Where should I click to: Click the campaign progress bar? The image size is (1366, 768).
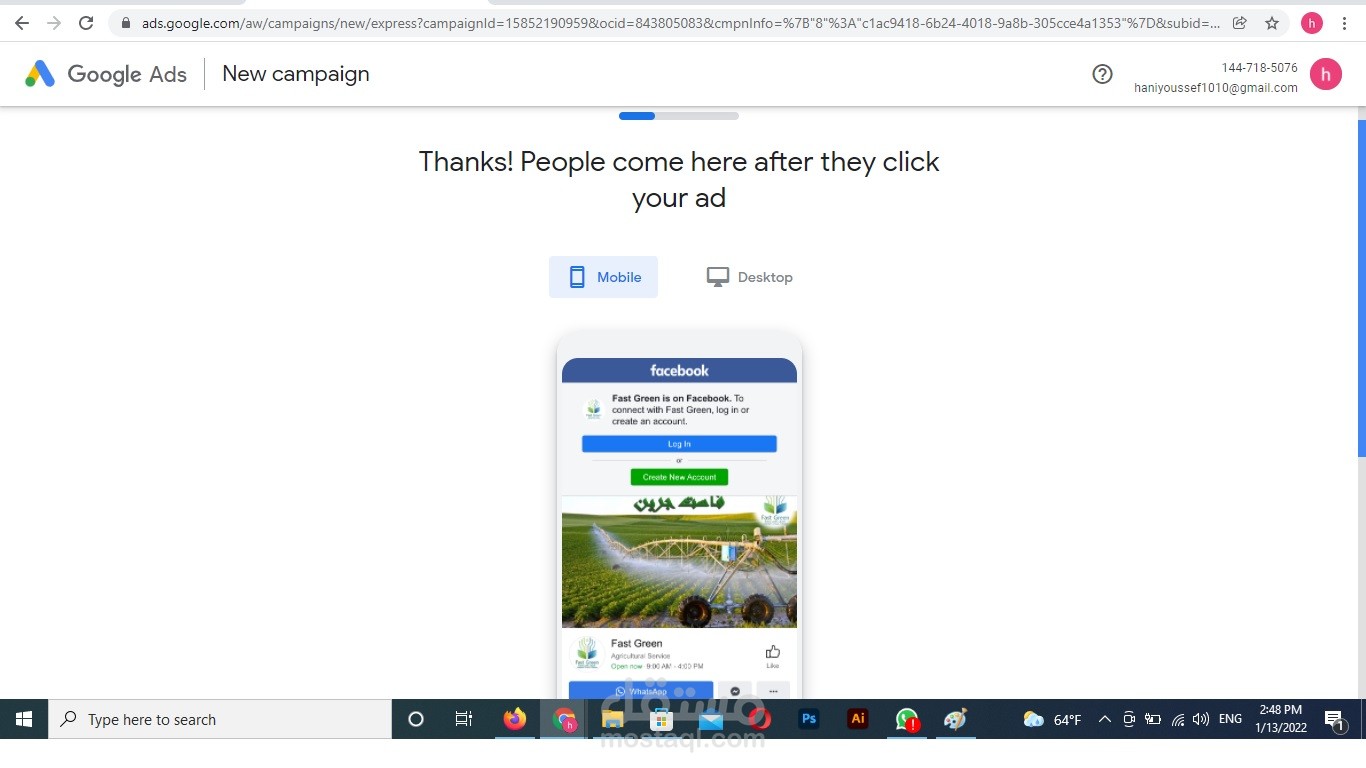[678, 115]
